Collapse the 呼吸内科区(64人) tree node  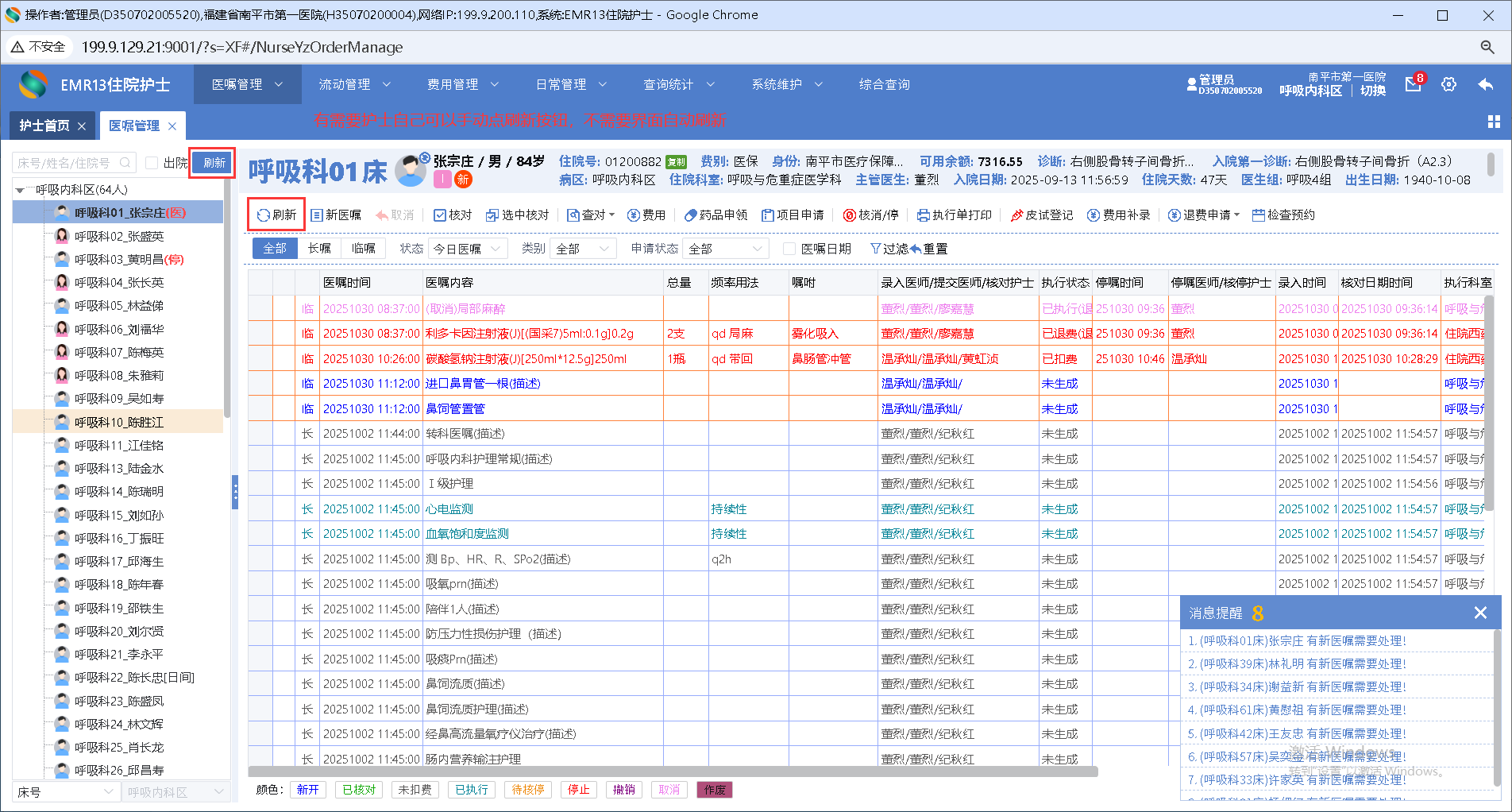pos(20,190)
